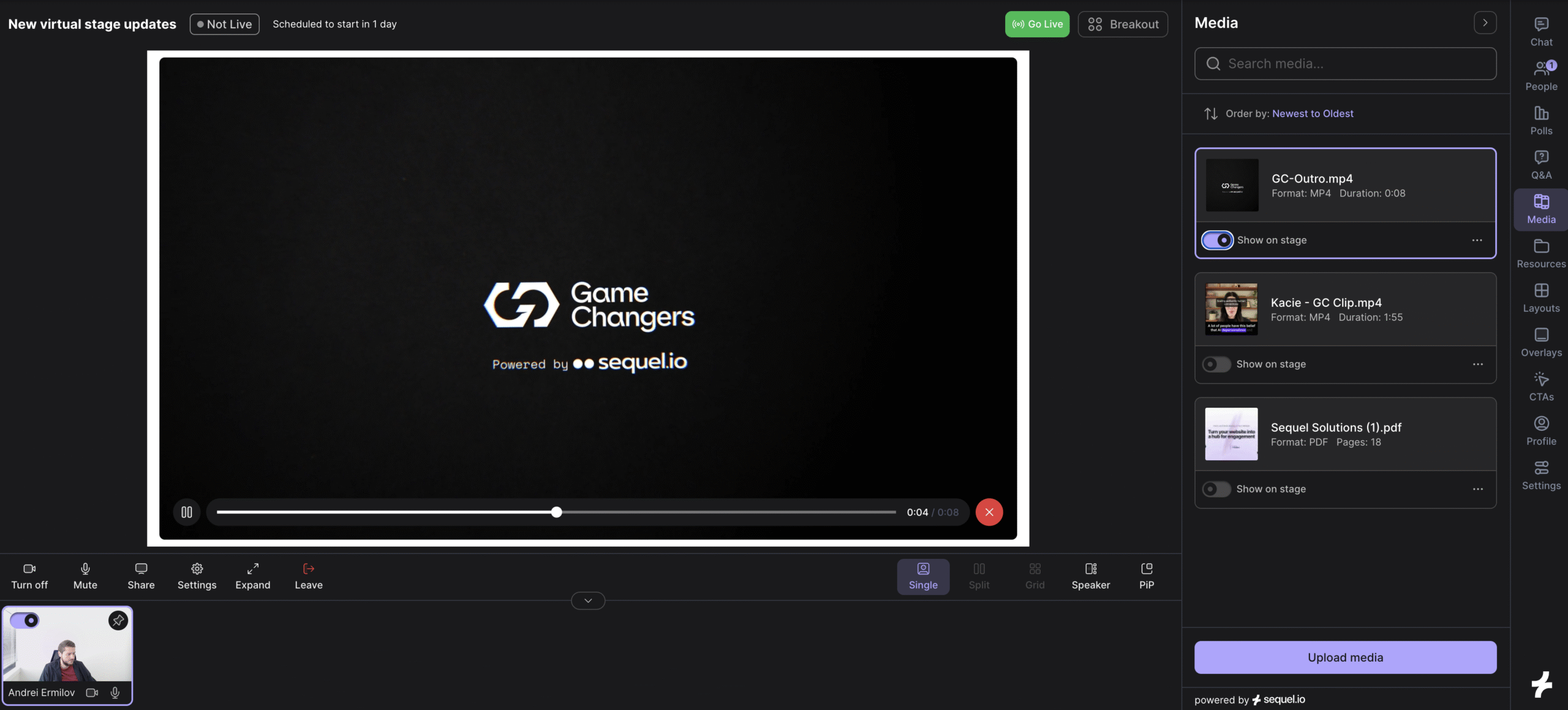Select the Speaker layout

(x=1090, y=577)
